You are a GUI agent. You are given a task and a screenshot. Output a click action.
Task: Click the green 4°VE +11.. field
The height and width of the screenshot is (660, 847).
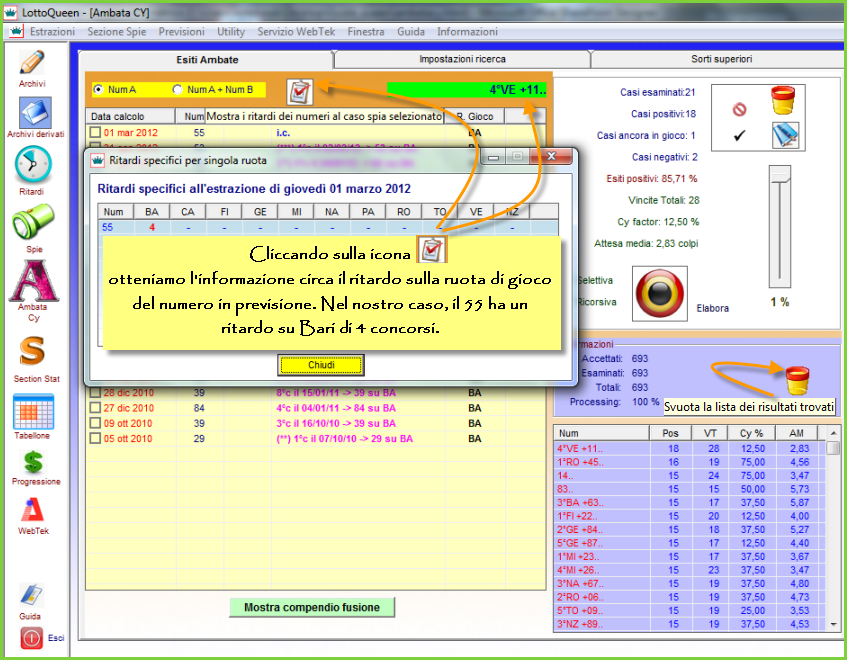pyautogui.click(x=466, y=90)
